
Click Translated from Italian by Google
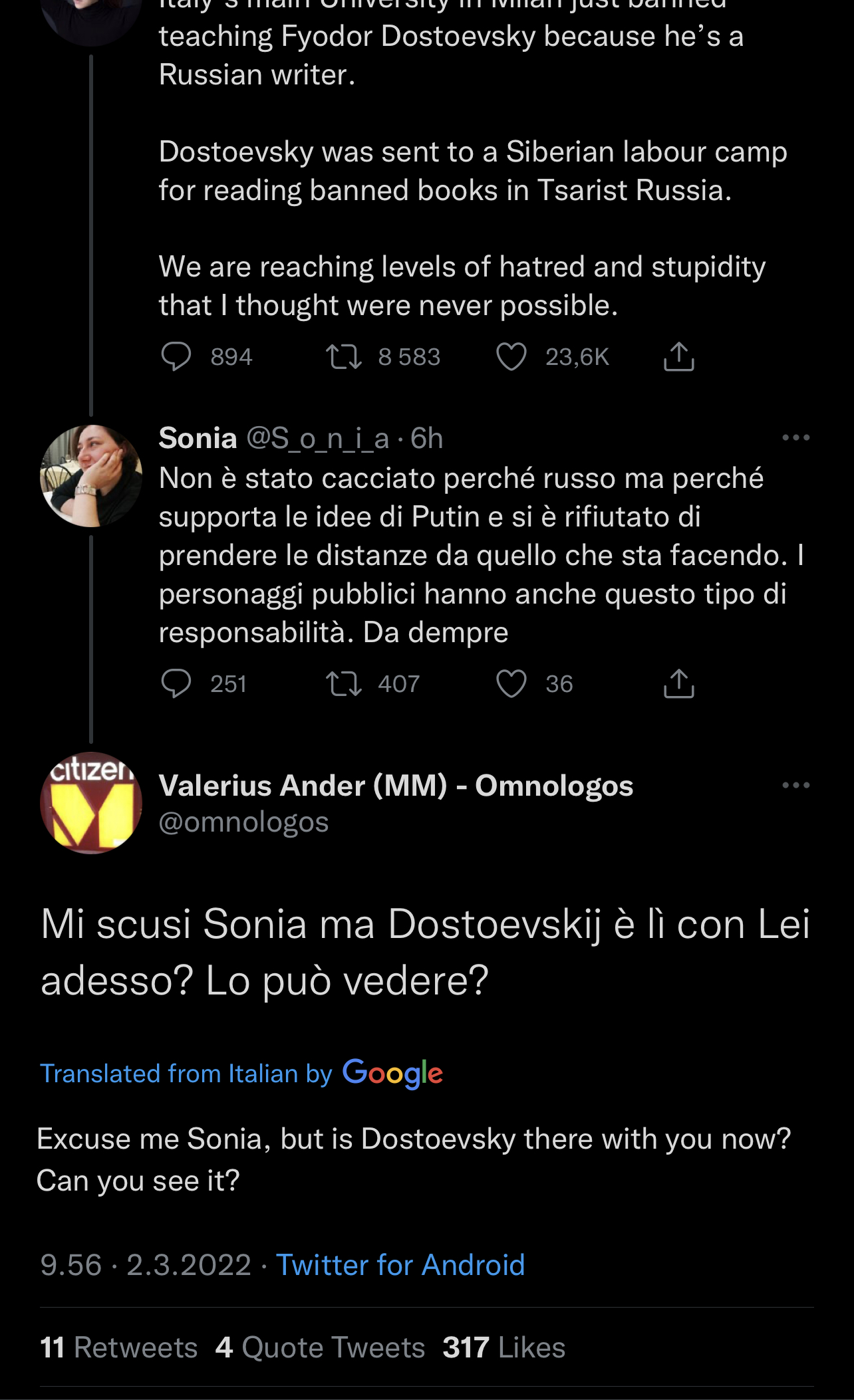point(241,1074)
